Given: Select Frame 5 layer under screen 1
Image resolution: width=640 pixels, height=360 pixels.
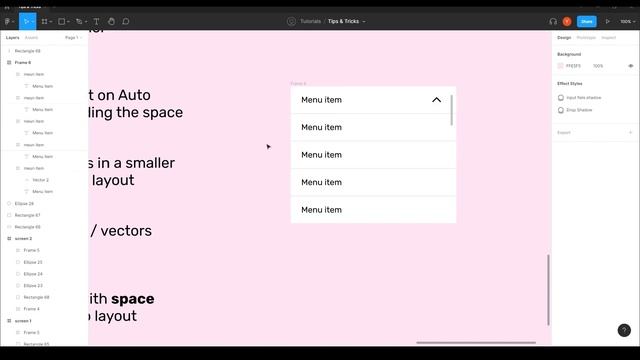Looking at the screenshot, I should tap(31, 333).
